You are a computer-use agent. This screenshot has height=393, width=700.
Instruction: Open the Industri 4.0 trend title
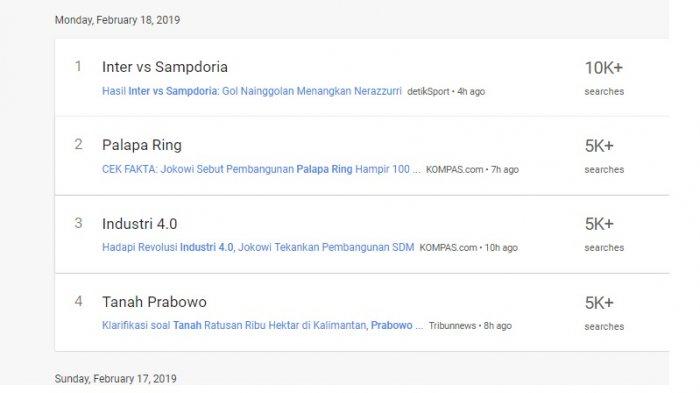point(140,224)
